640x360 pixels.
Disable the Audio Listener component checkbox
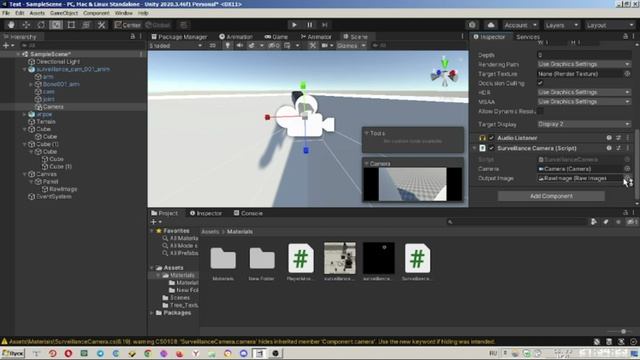click(x=491, y=138)
